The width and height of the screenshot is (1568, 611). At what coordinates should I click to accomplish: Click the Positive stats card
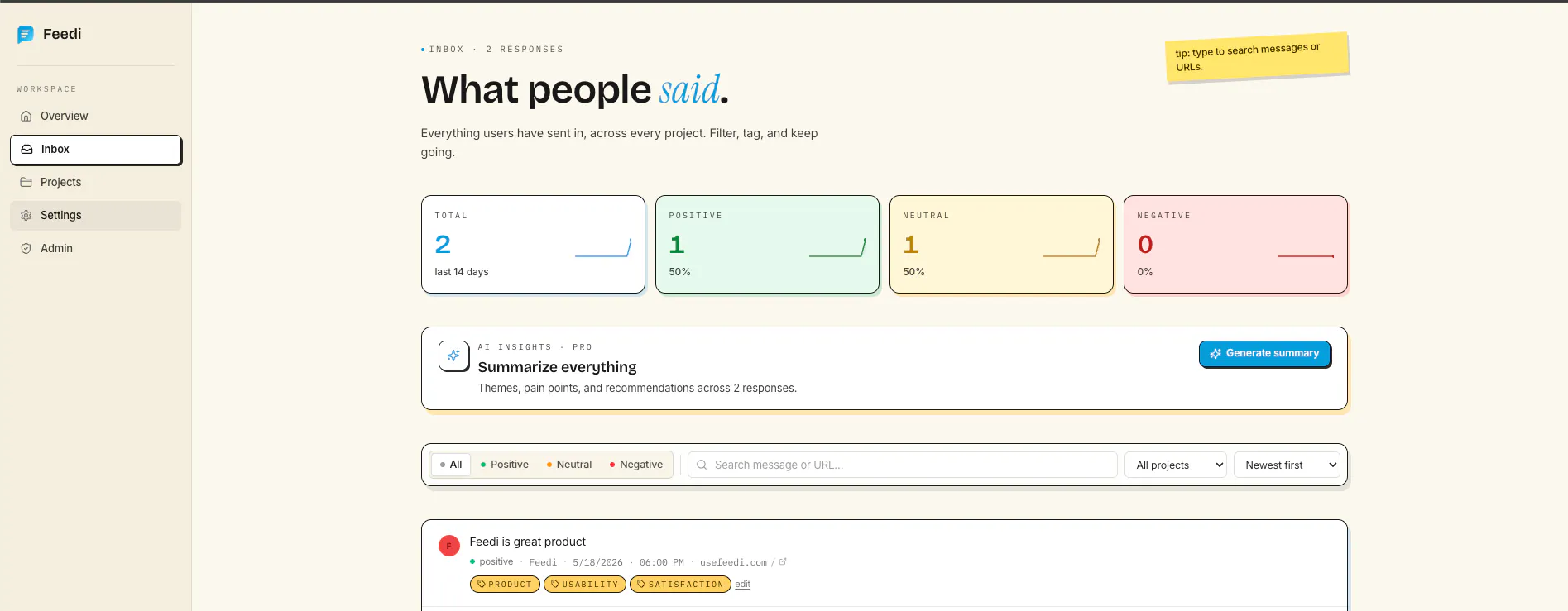coord(767,245)
